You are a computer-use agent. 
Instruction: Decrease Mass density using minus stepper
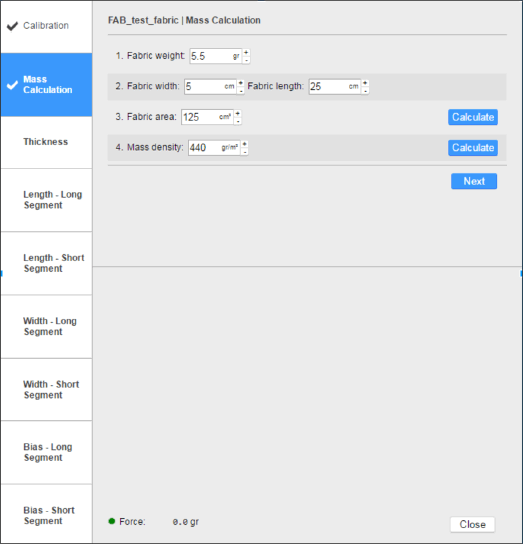245,152
